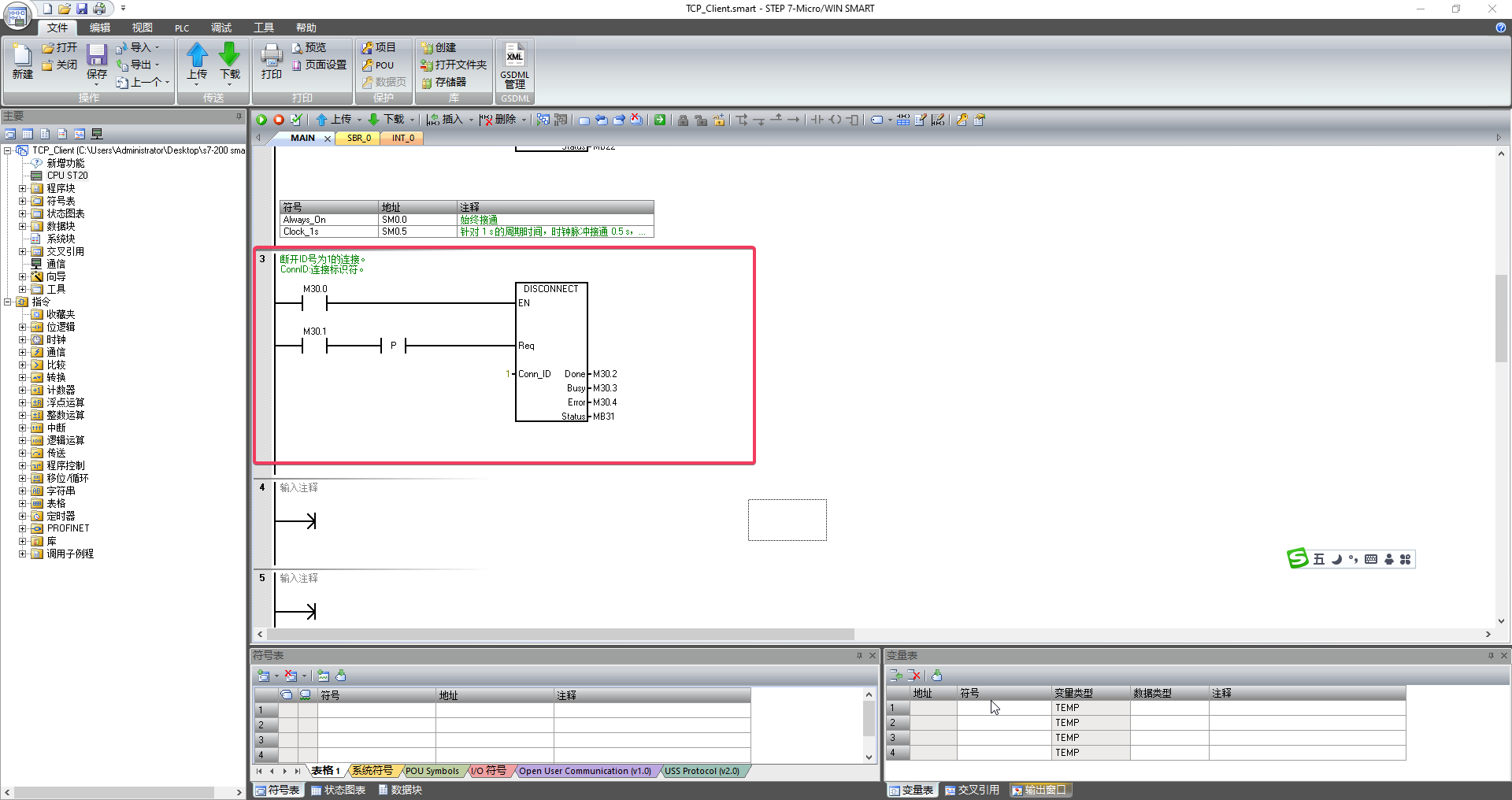
Task: Click the program editor toolbar Upload arrow
Action: coord(322,120)
